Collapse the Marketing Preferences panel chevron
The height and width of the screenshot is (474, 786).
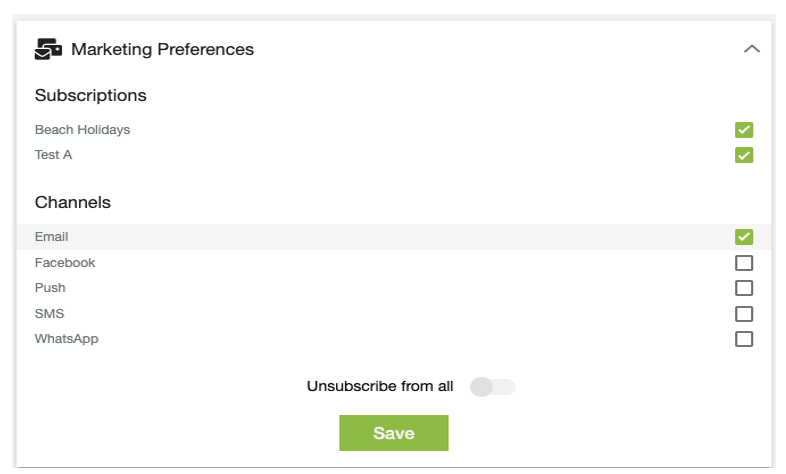point(751,49)
